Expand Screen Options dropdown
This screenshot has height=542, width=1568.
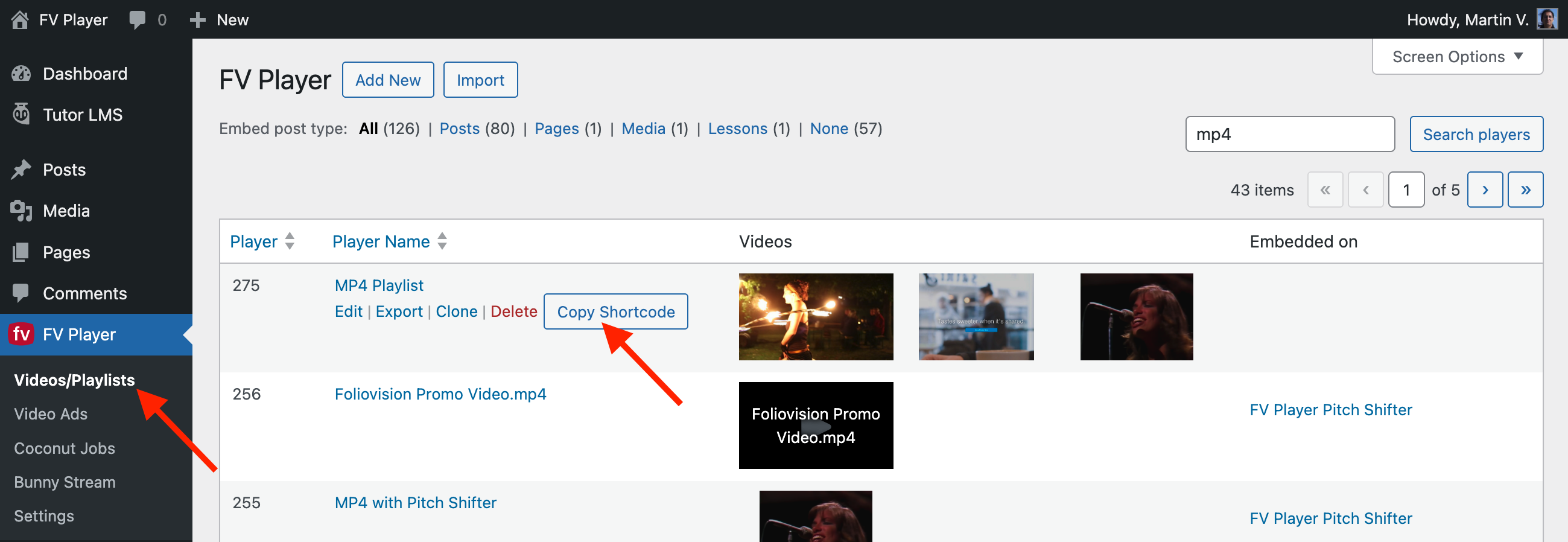pos(1457,57)
